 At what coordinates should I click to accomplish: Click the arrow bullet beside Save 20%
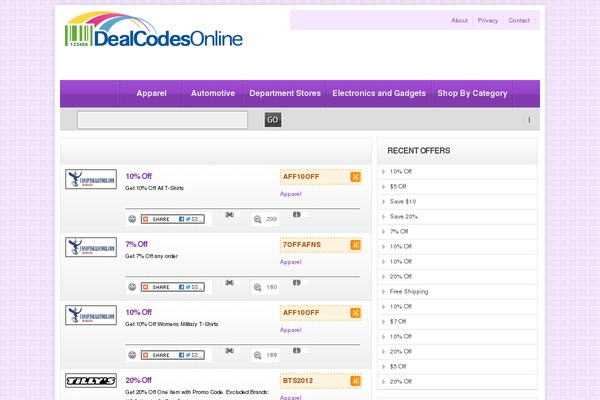(x=383, y=217)
